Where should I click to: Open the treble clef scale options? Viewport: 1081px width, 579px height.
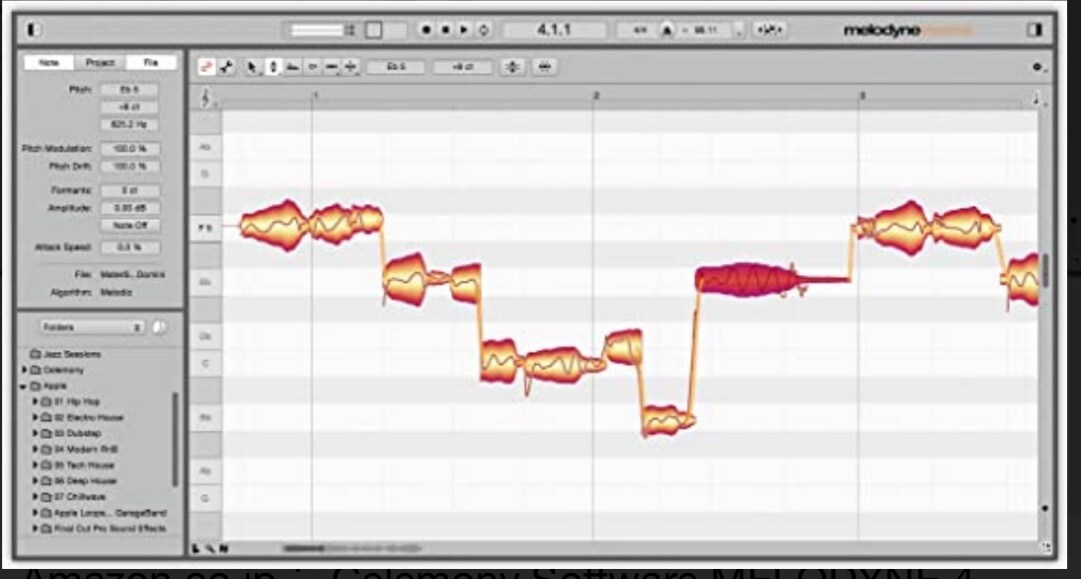click(x=207, y=100)
